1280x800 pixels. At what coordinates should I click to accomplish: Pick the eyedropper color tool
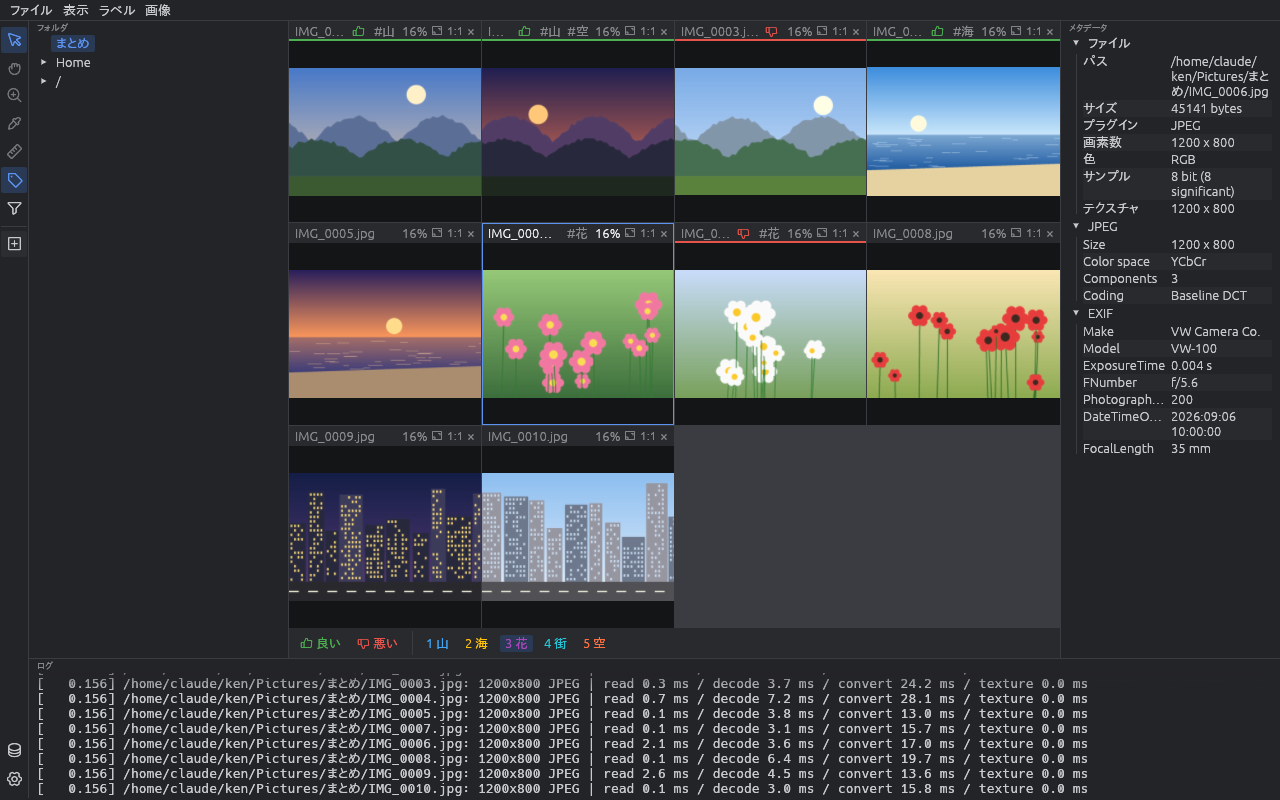click(x=14, y=124)
